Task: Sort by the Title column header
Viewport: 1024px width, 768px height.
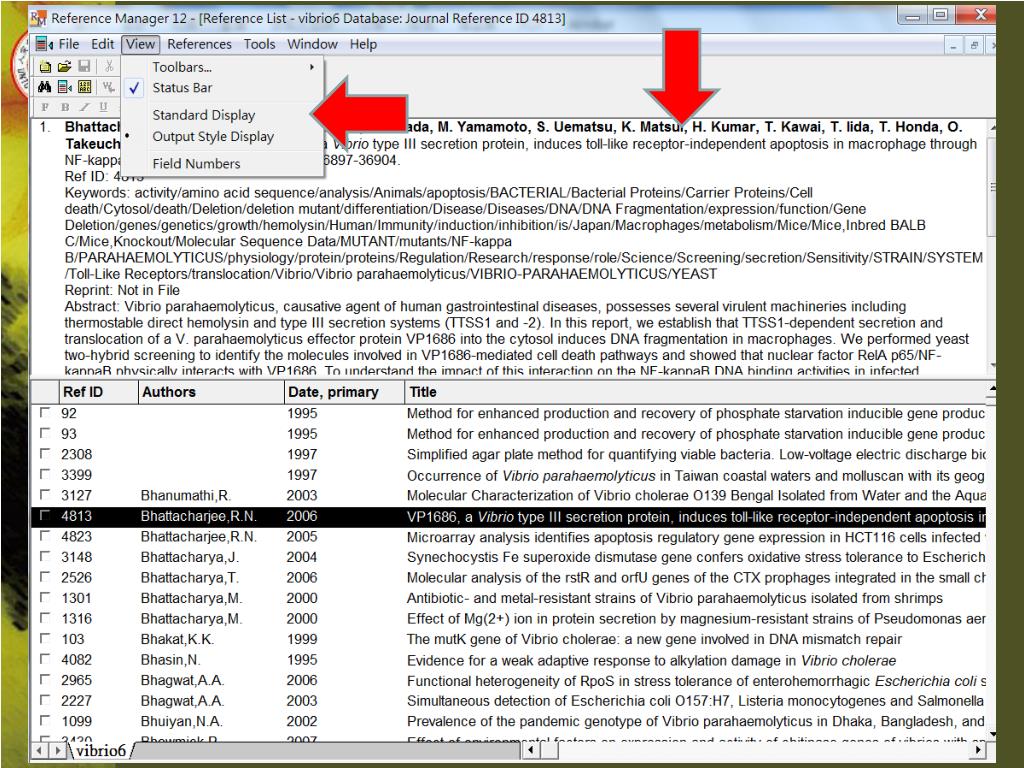Action: (696, 392)
